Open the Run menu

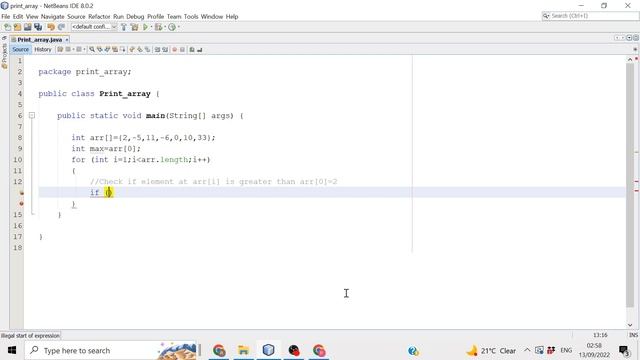pyautogui.click(x=118, y=17)
